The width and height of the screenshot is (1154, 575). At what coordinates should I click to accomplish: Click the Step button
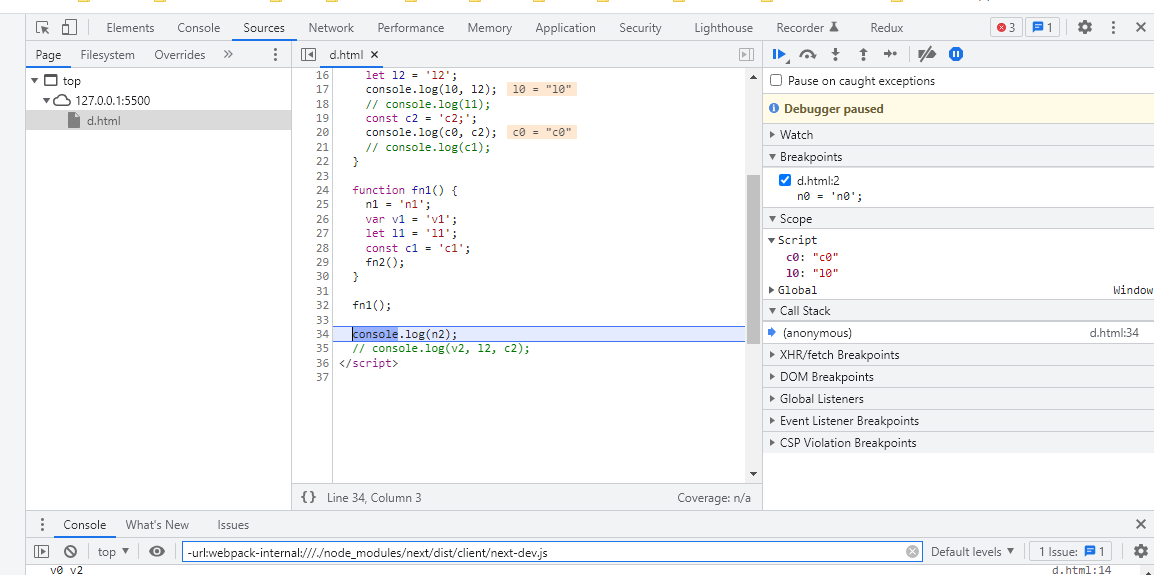(891, 54)
